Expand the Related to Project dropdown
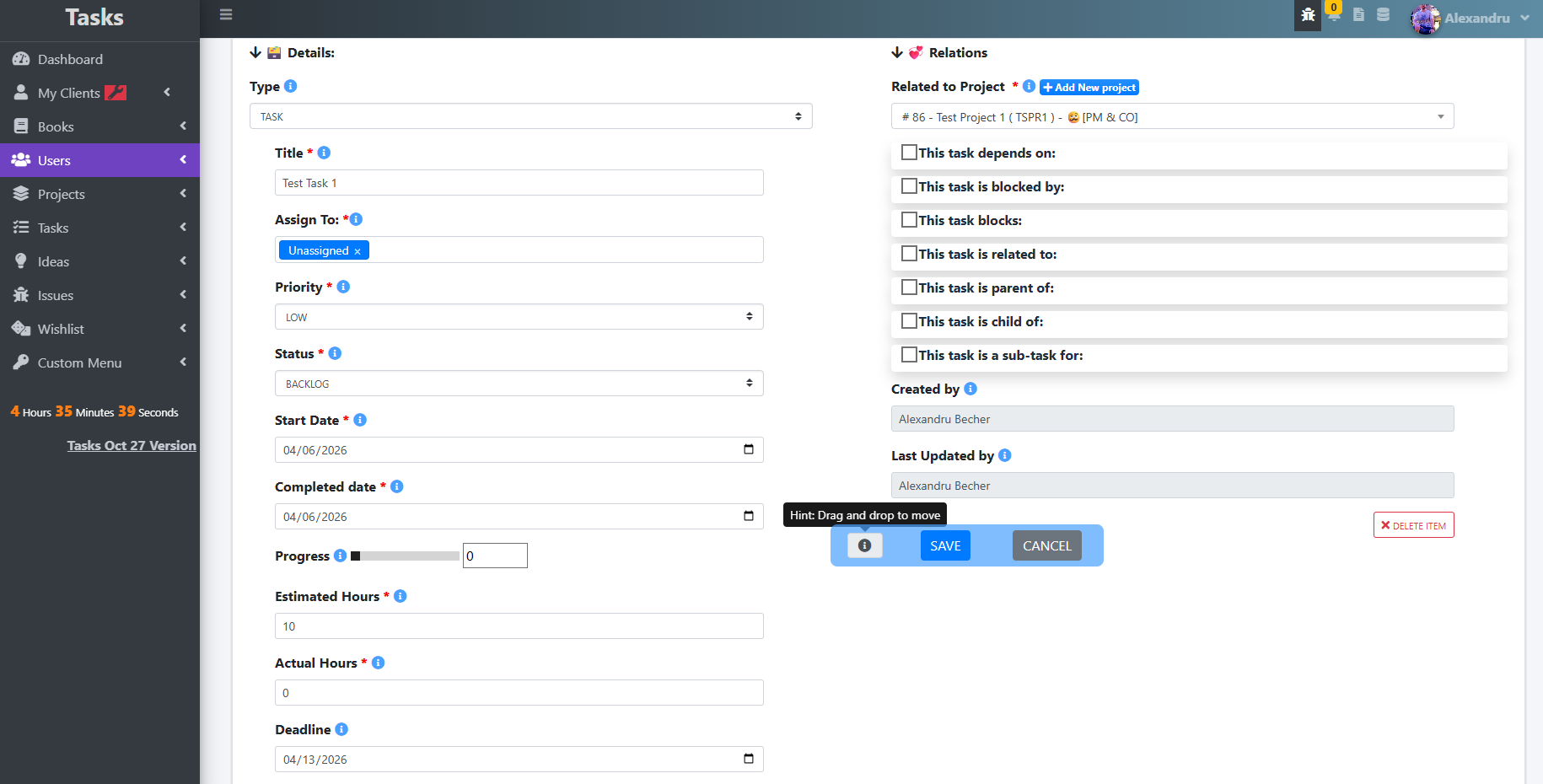The height and width of the screenshot is (784, 1543). [1172, 116]
